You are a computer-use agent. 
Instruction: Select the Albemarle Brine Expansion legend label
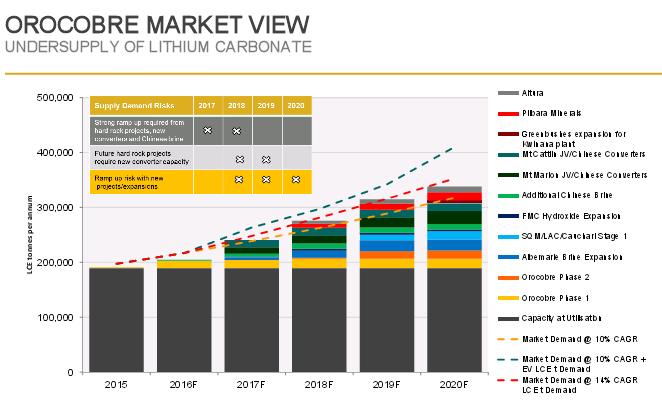pyautogui.click(x=572, y=257)
